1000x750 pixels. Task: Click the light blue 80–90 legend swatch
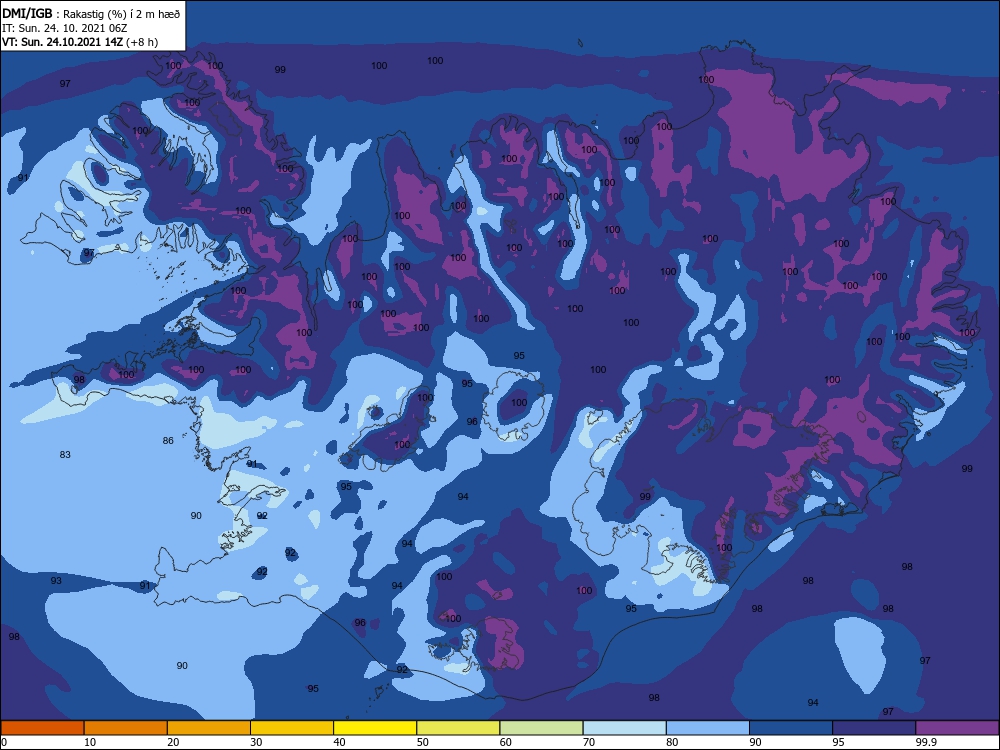pos(708,728)
